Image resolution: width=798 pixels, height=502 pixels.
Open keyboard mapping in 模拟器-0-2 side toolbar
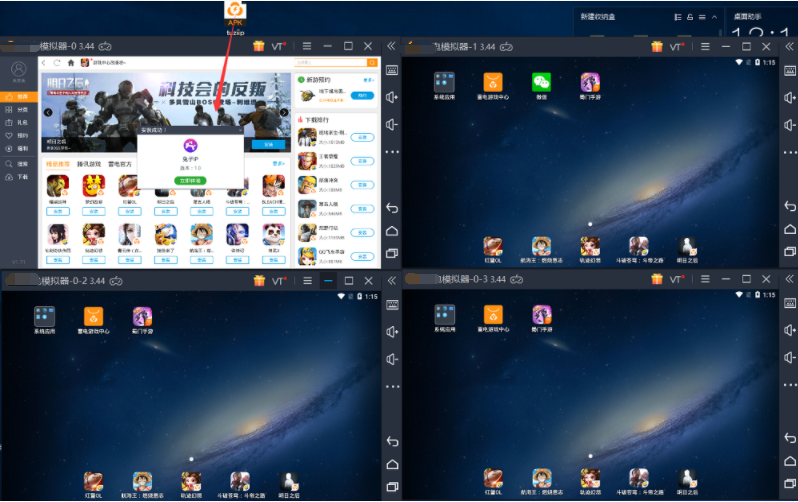pyautogui.click(x=392, y=305)
